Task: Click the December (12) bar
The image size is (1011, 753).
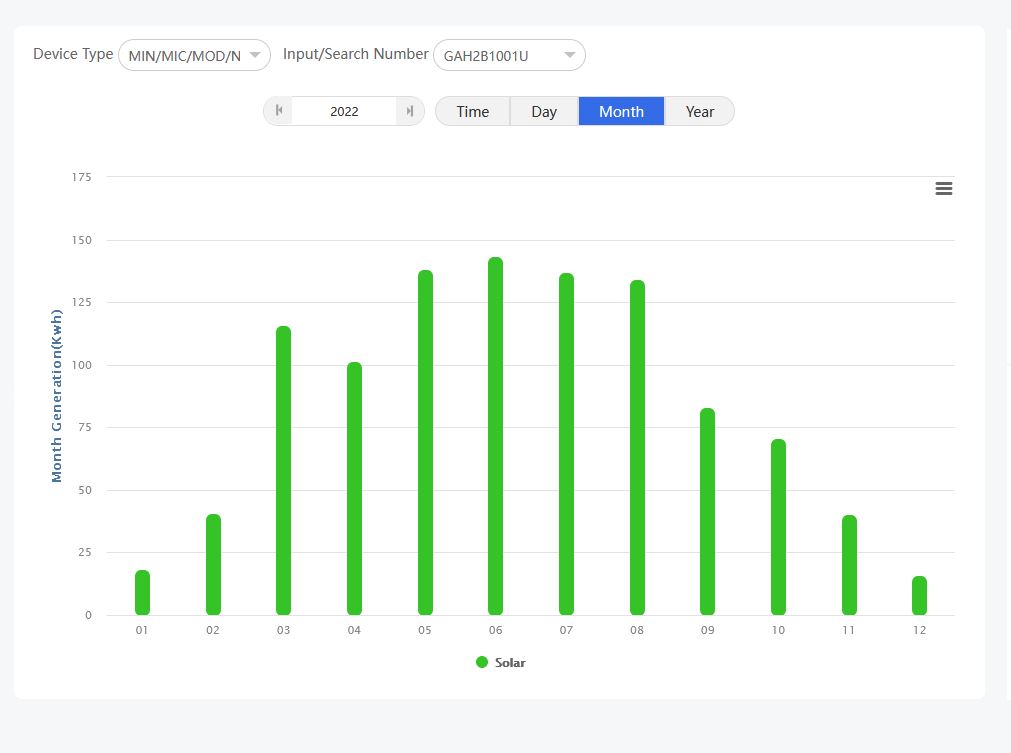Action: [919, 595]
